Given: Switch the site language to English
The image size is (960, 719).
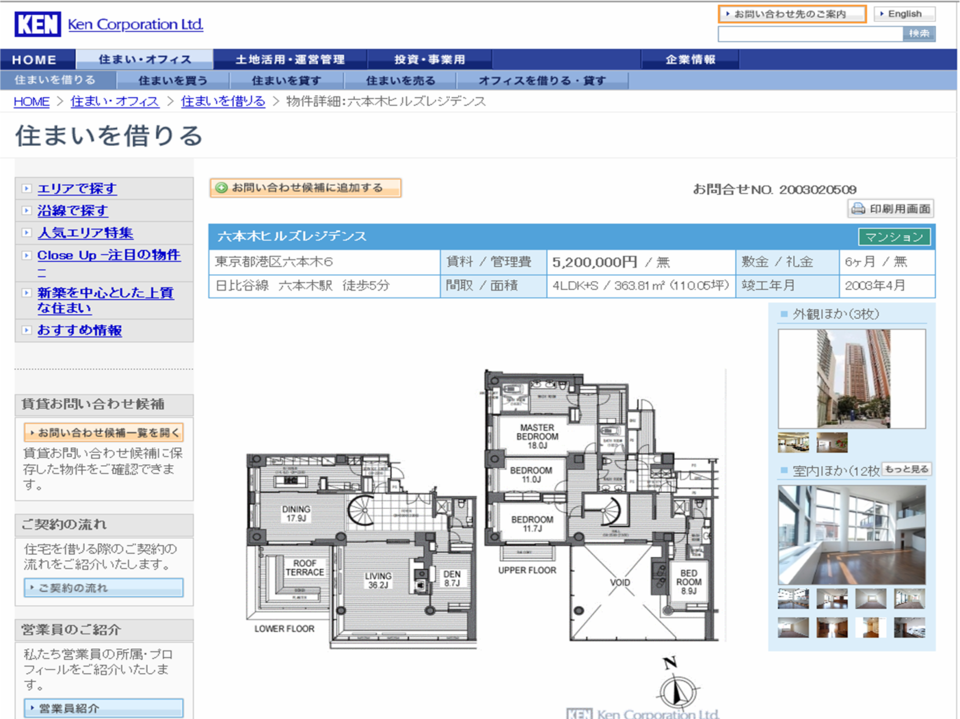Looking at the screenshot, I should coord(904,14).
